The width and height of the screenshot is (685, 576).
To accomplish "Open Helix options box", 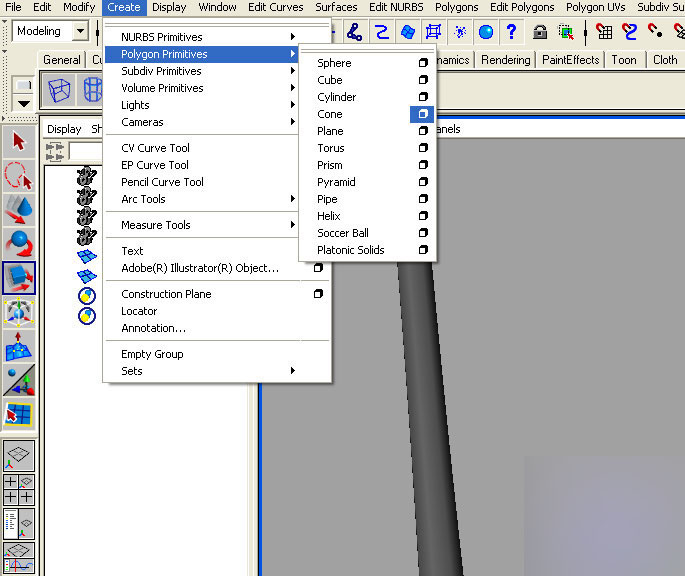I will coord(423,216).
